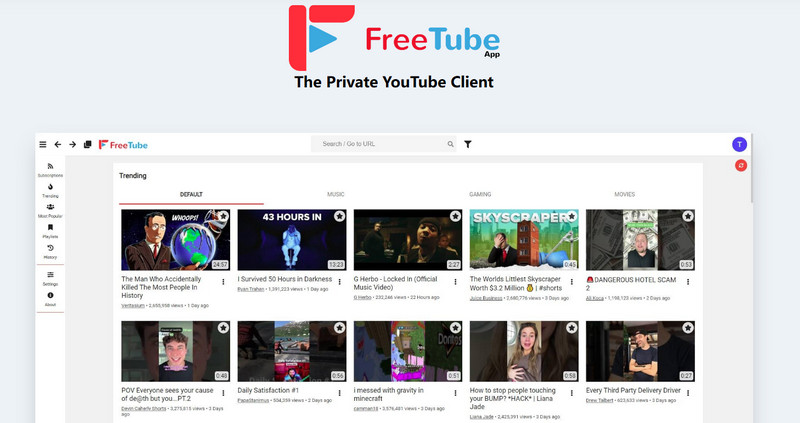Open options menu for i messed with gravity
The image size is (800, 423).
pos(456,393)
